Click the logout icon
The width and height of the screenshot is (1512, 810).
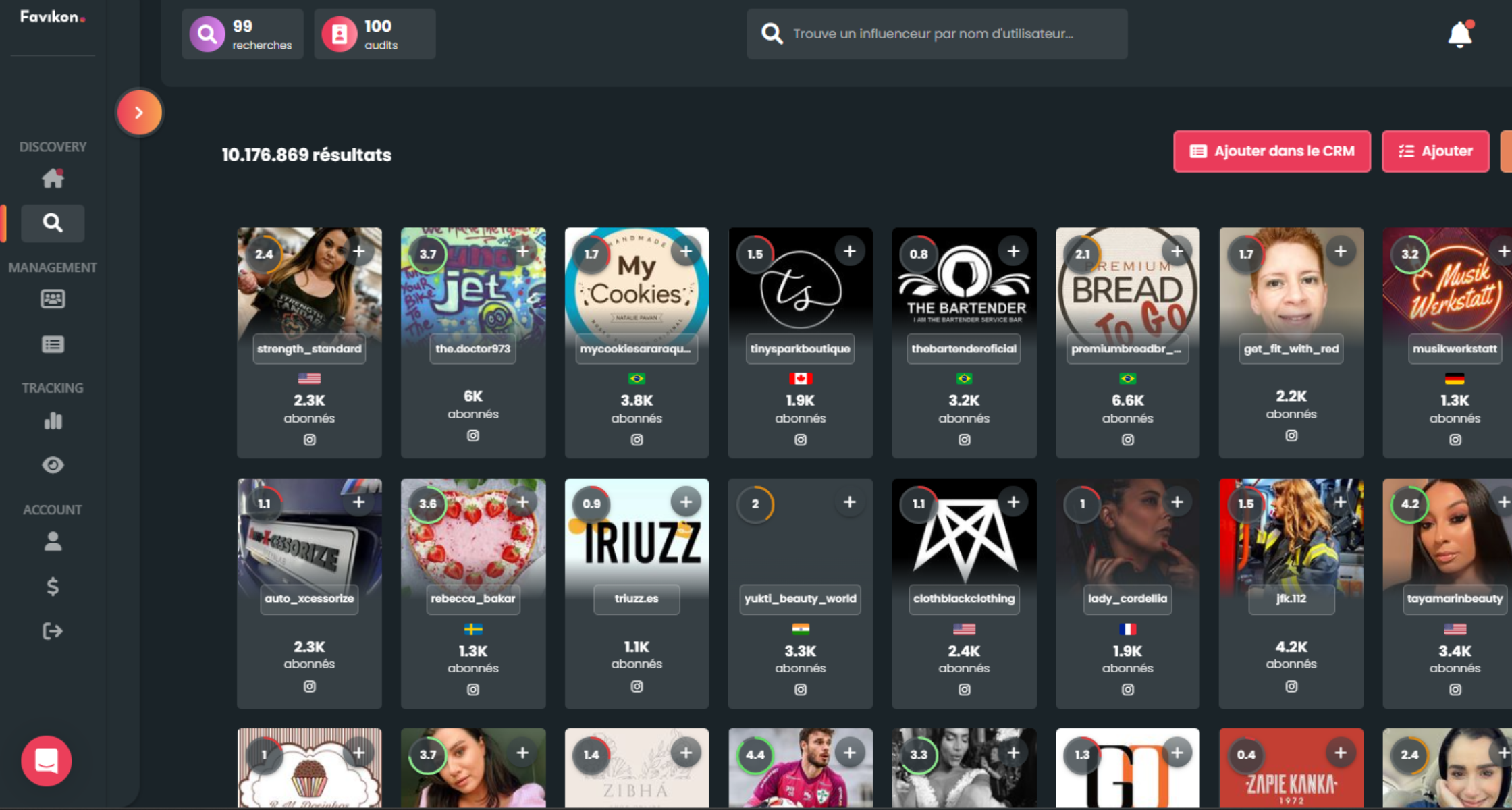53,631
